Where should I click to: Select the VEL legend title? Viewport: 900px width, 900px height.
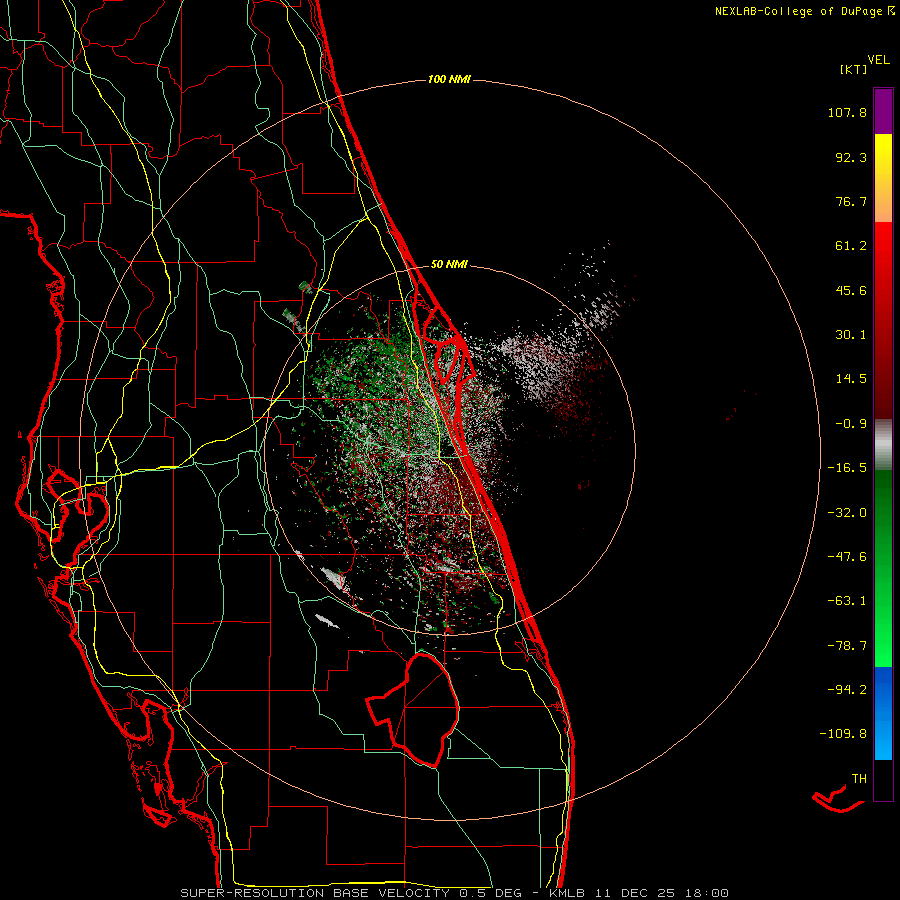[878, 60]
